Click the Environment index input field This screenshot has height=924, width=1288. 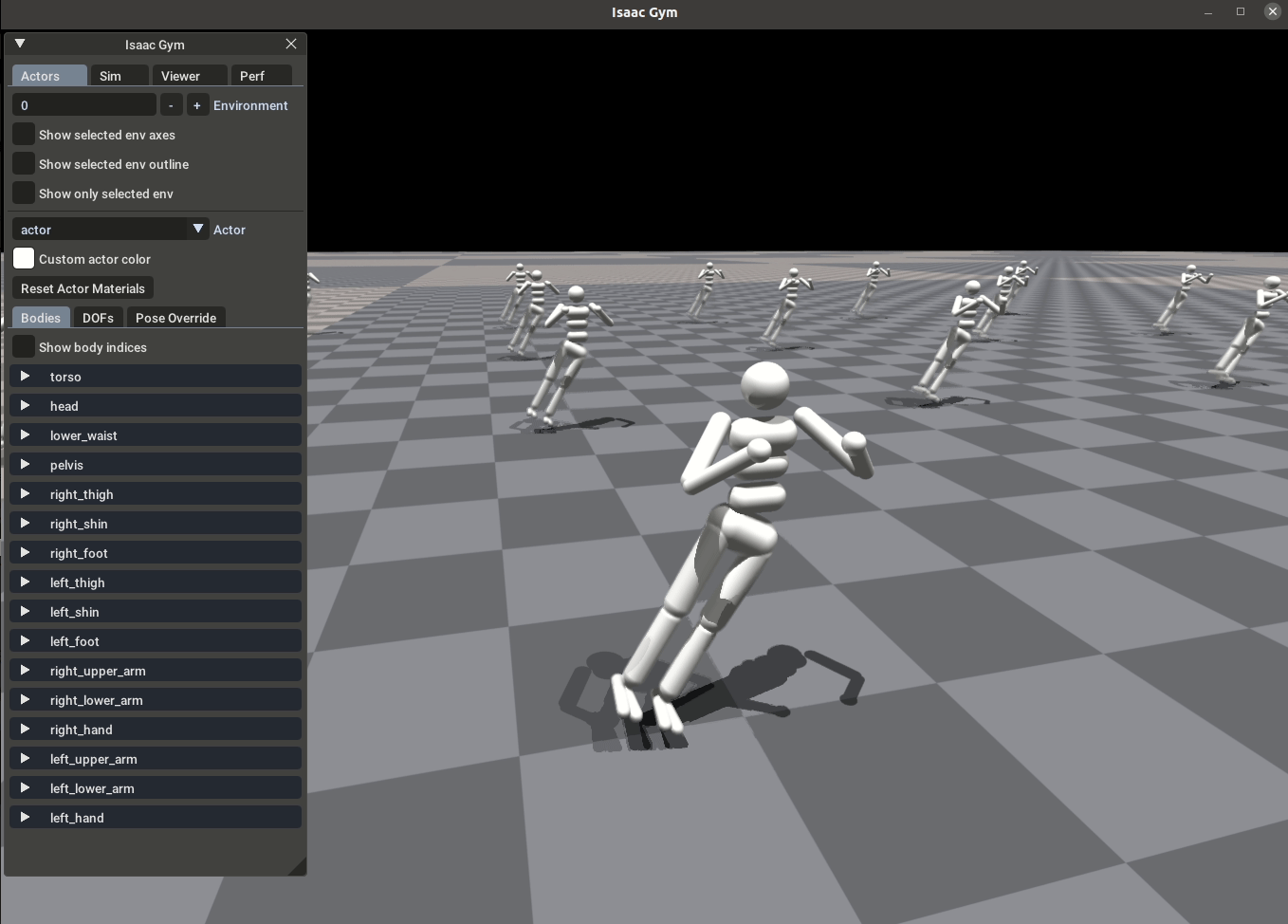pos(83,105)
